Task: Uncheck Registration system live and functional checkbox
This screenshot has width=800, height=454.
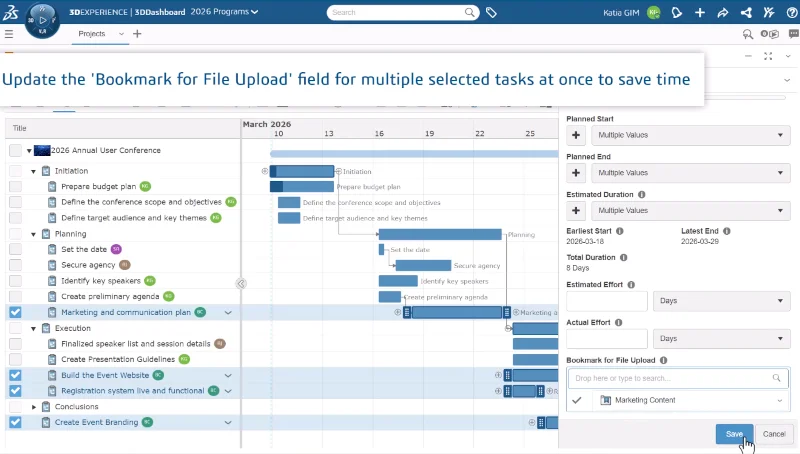Action: pyautogui.click(x=15, y=391)
